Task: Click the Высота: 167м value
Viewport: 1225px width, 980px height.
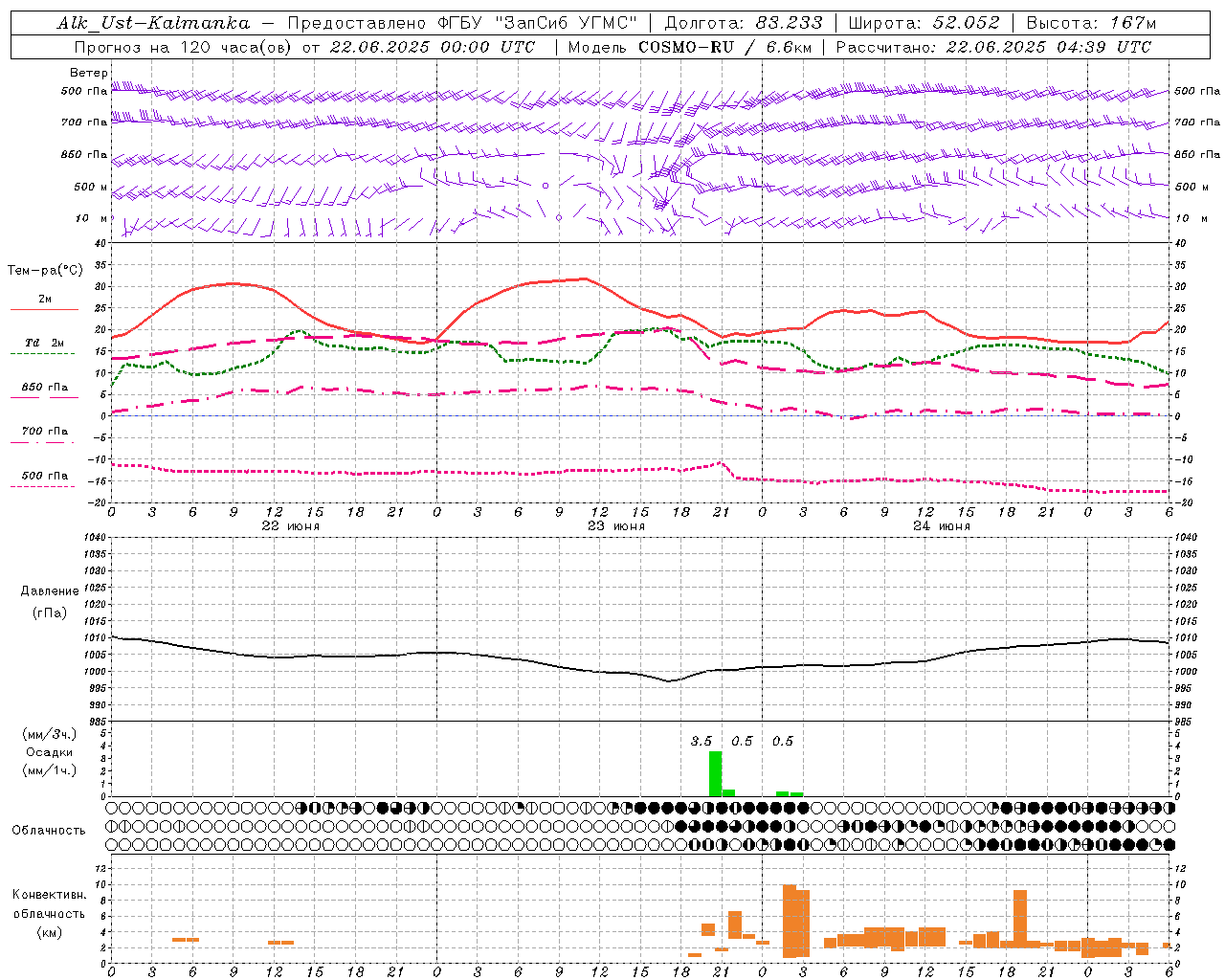Action: 1091,23
